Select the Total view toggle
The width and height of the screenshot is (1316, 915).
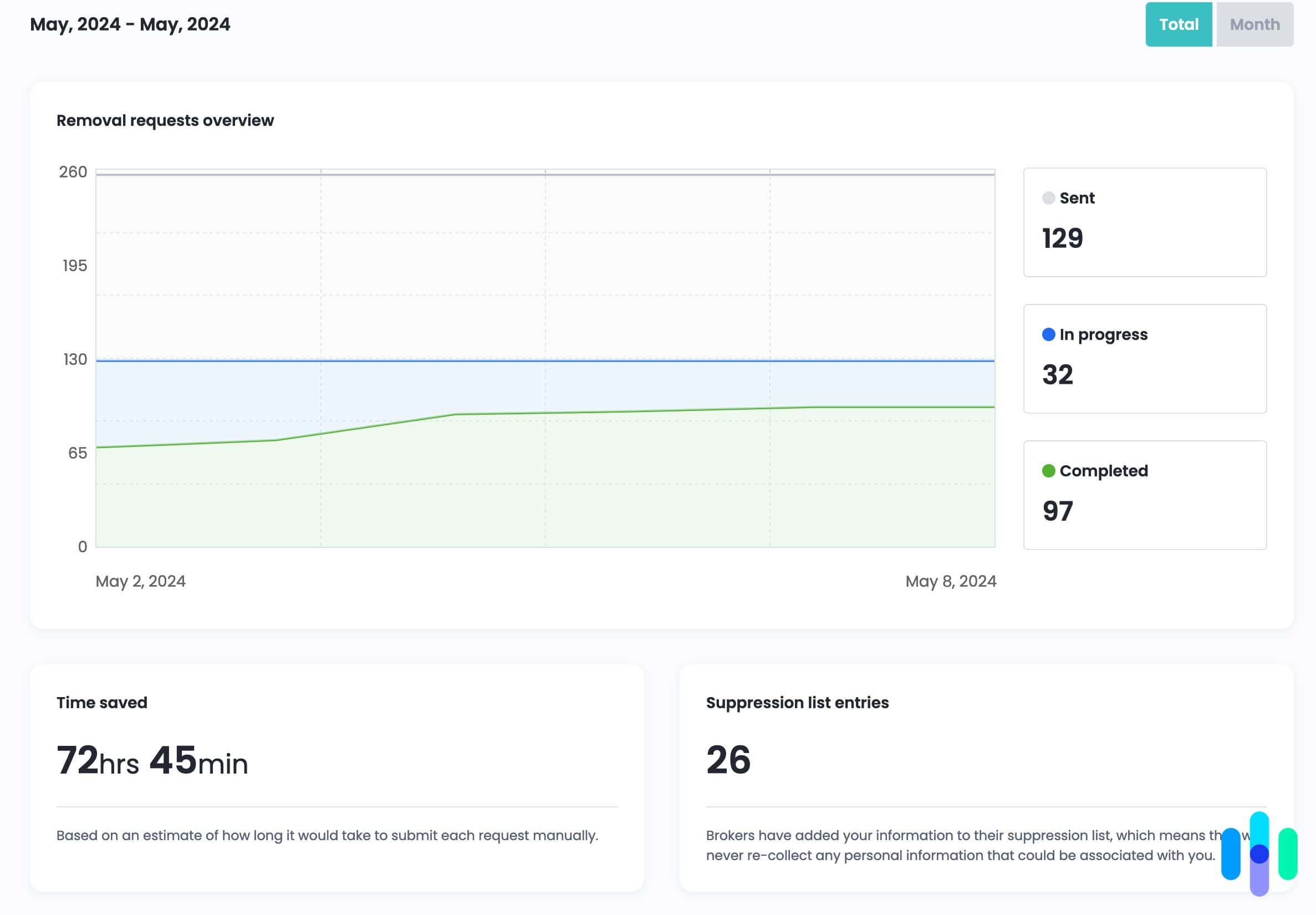pos(1178,24)
